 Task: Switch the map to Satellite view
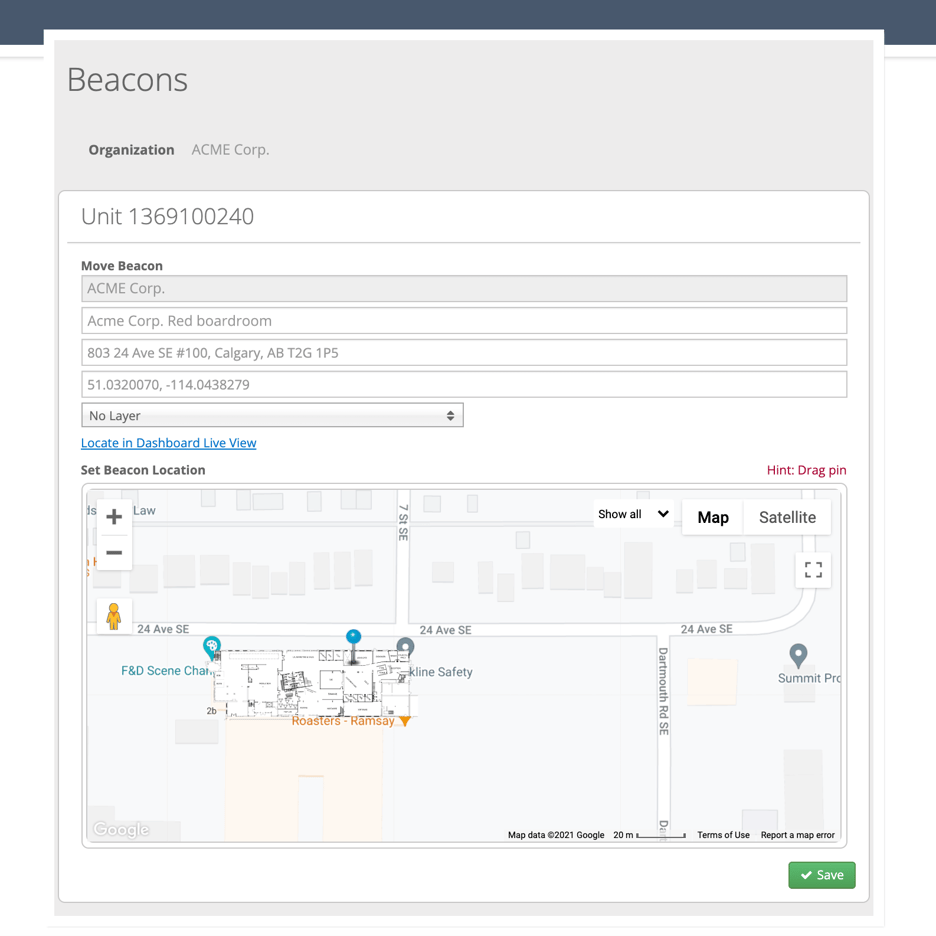[787, 517]
